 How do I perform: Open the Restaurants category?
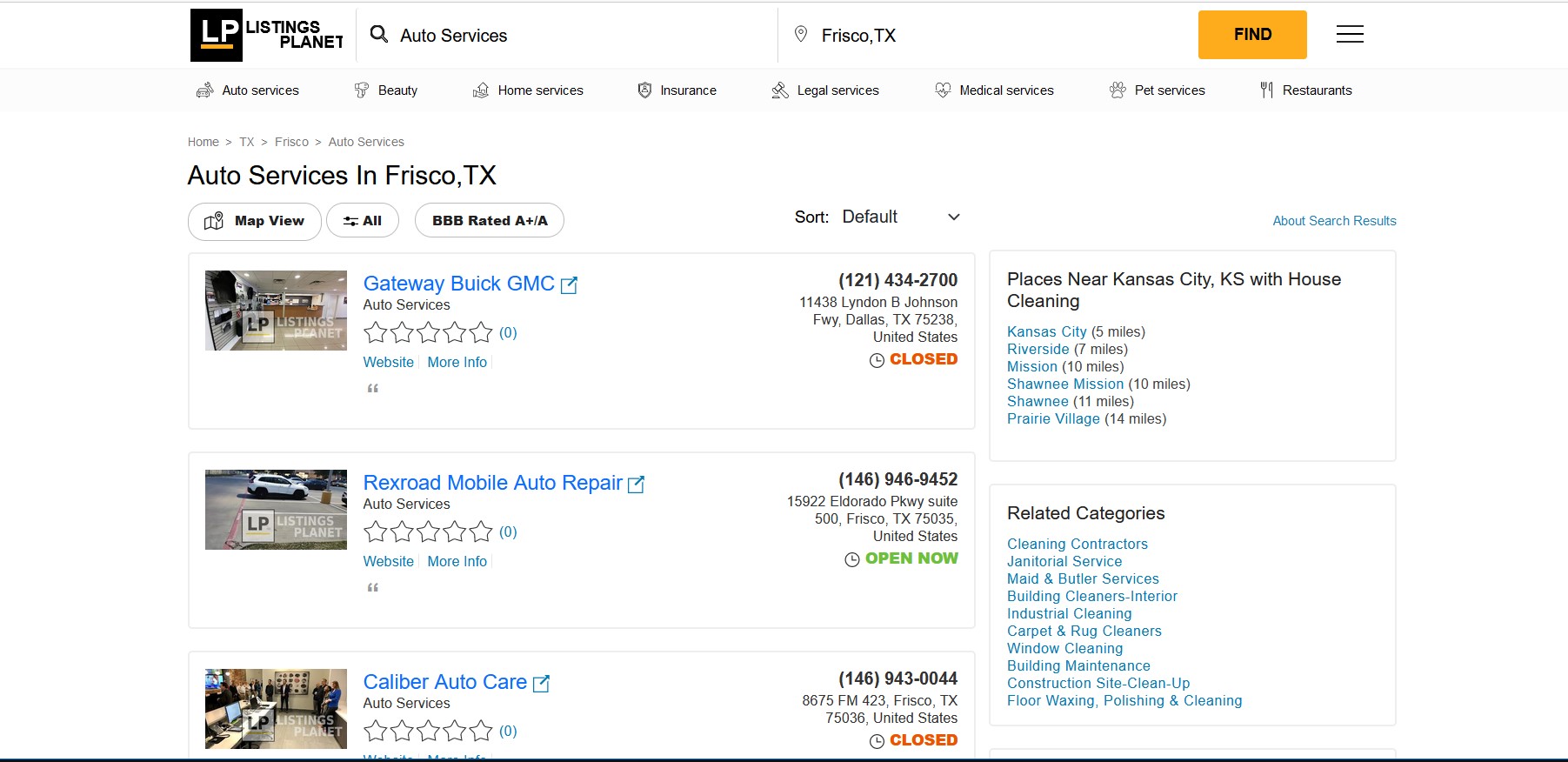pyautogui.click(x=1306, y=90)
